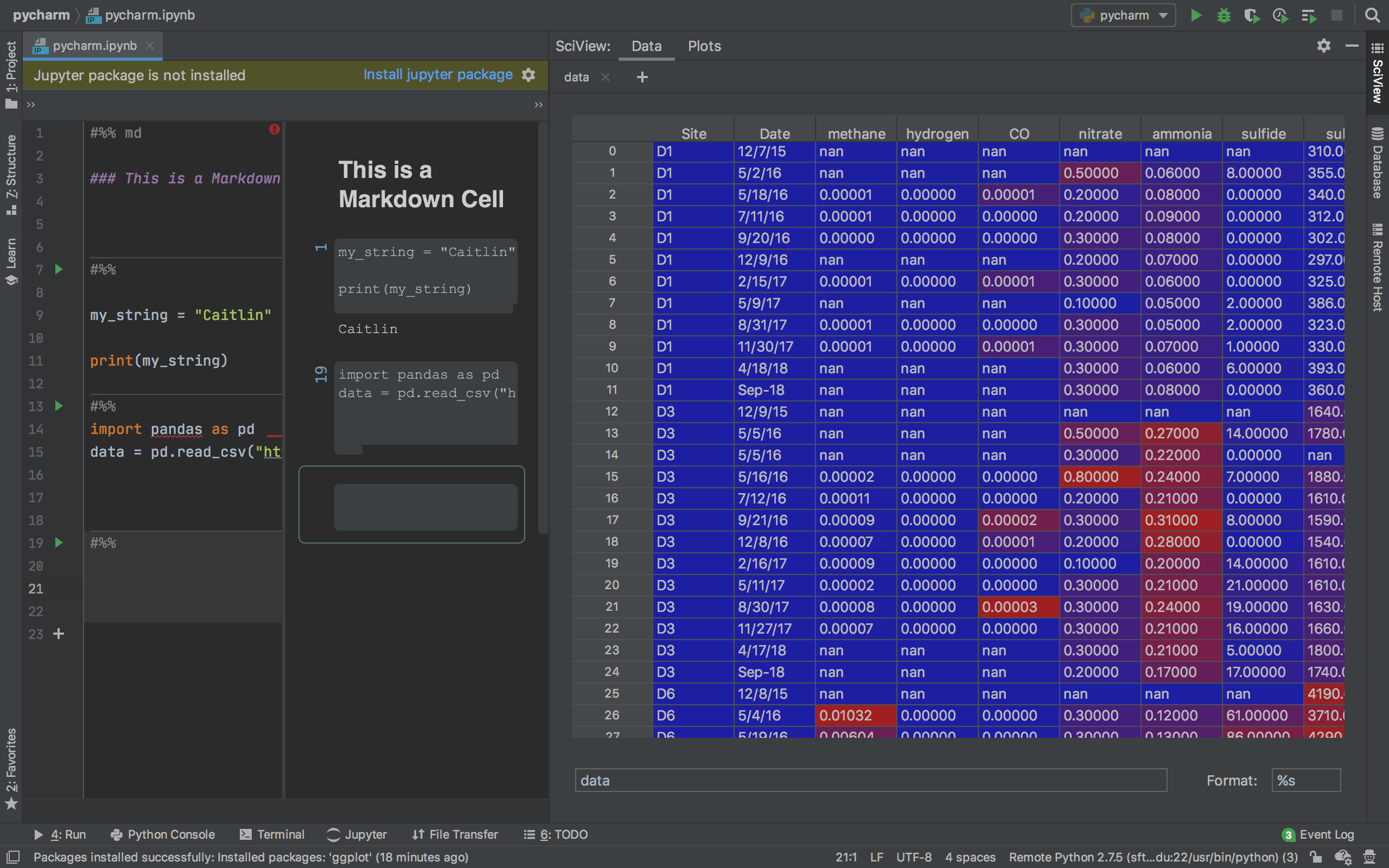1389x868 pixels.
Task: Add a new data tab with the plus icon
Action: tap(642, 77)
